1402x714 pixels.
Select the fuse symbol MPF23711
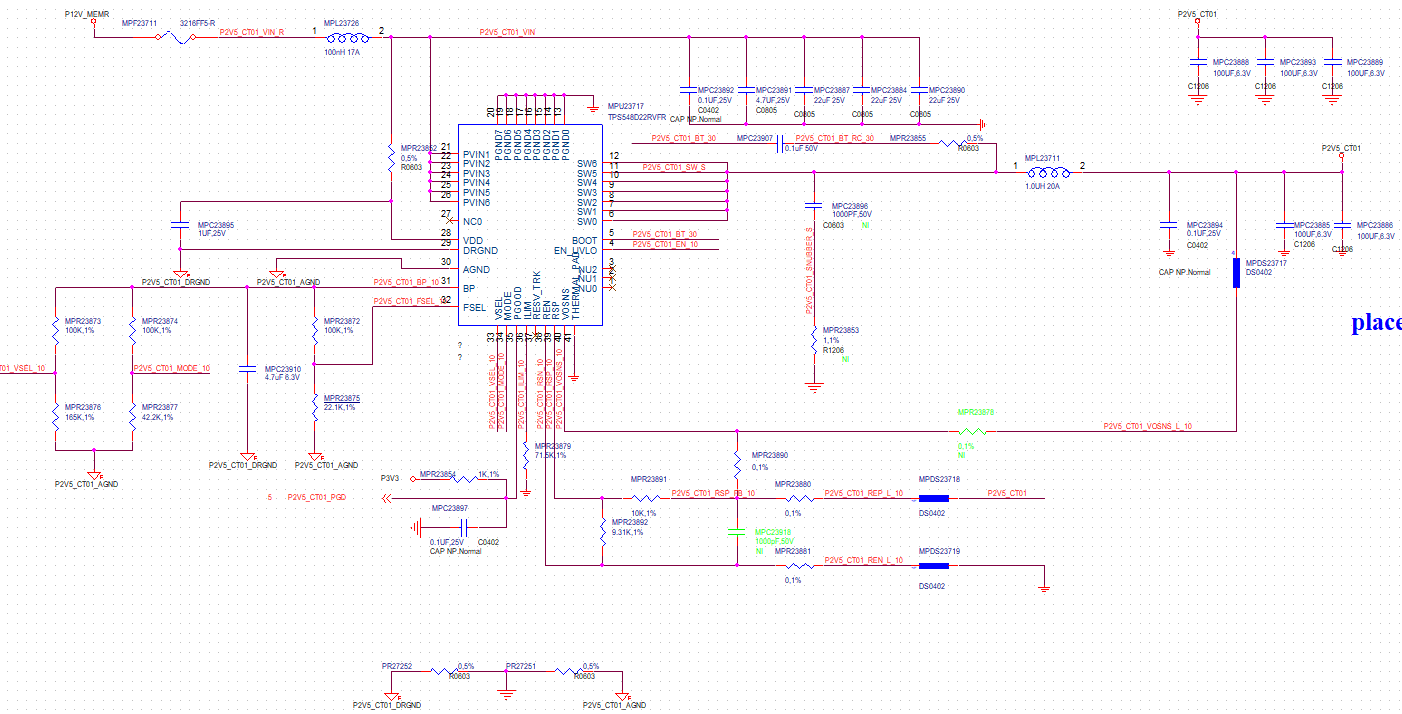point(179,37)
